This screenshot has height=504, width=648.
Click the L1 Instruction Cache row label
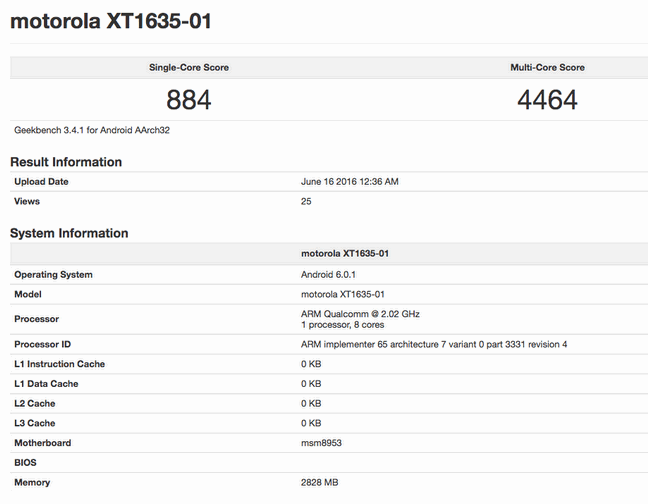[60, 364]
